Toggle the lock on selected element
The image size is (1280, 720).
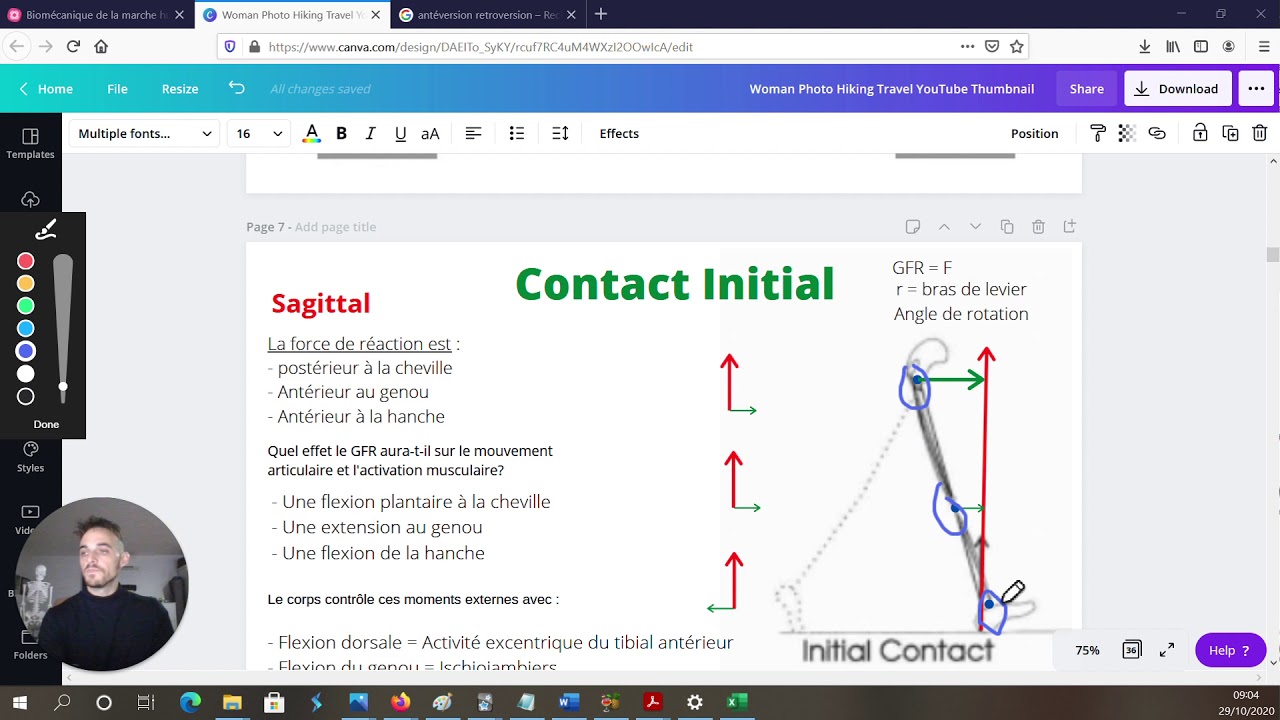click(x=1200, y=133)
